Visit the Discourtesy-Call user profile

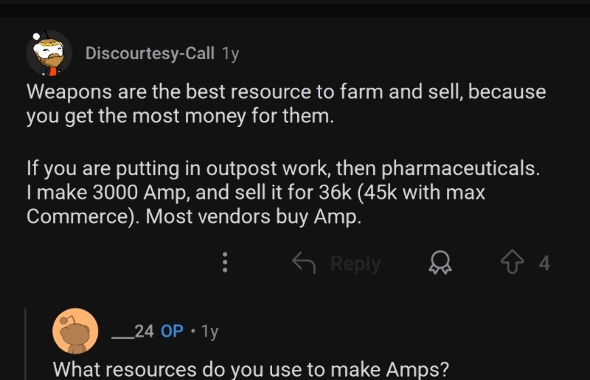(x=150, y=53)
